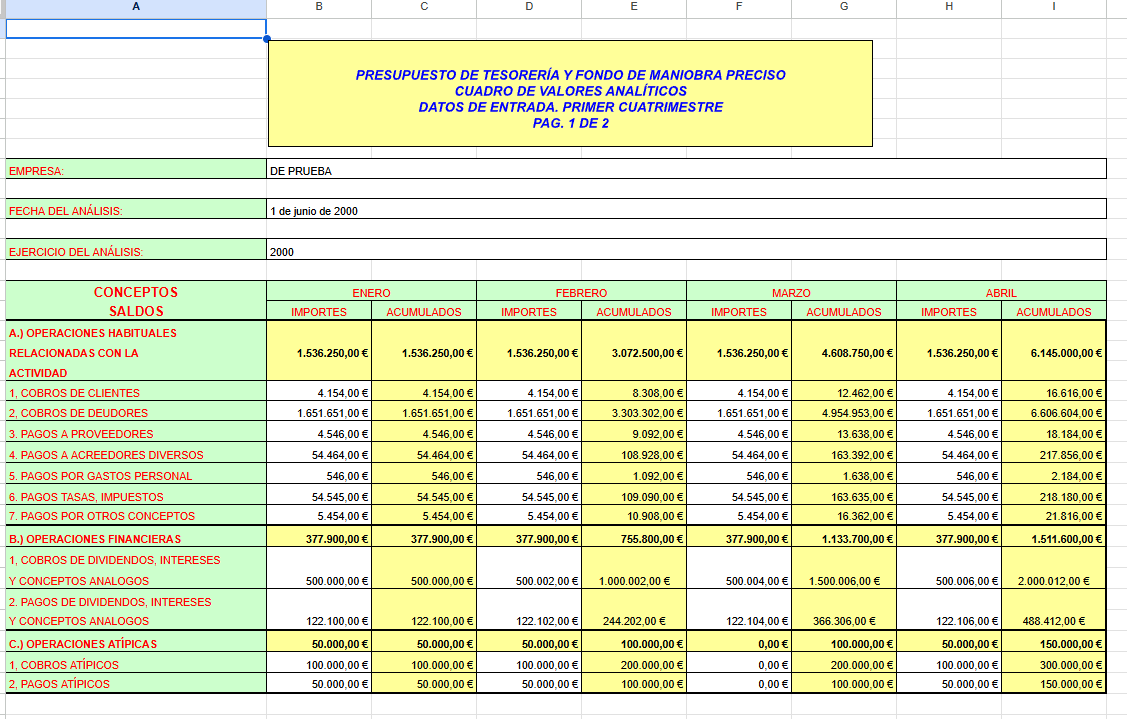Select the '1 de junio de 2000' date cell

click(x=686, y=211)
